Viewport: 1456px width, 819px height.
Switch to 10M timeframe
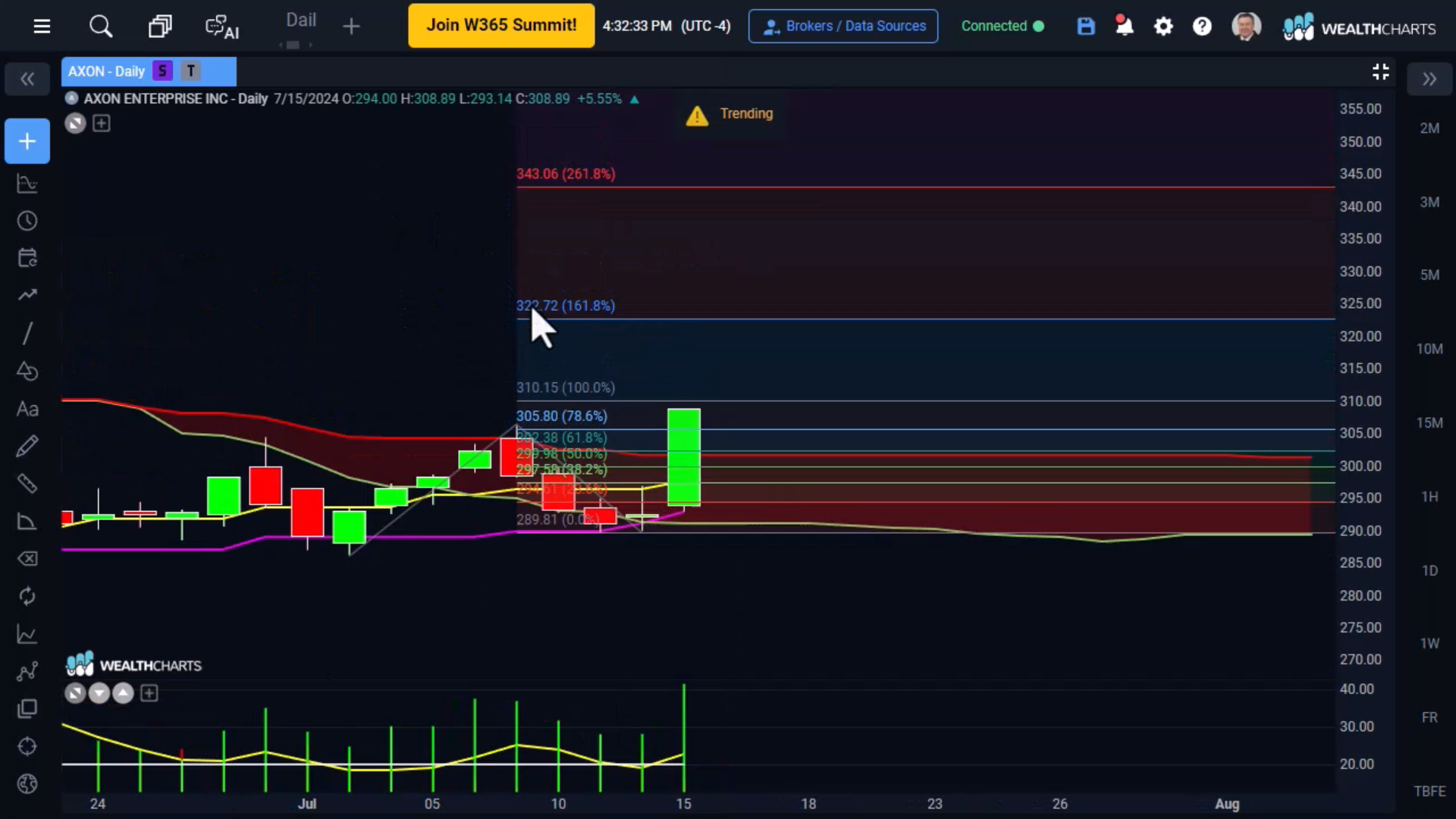(1429, 349)
